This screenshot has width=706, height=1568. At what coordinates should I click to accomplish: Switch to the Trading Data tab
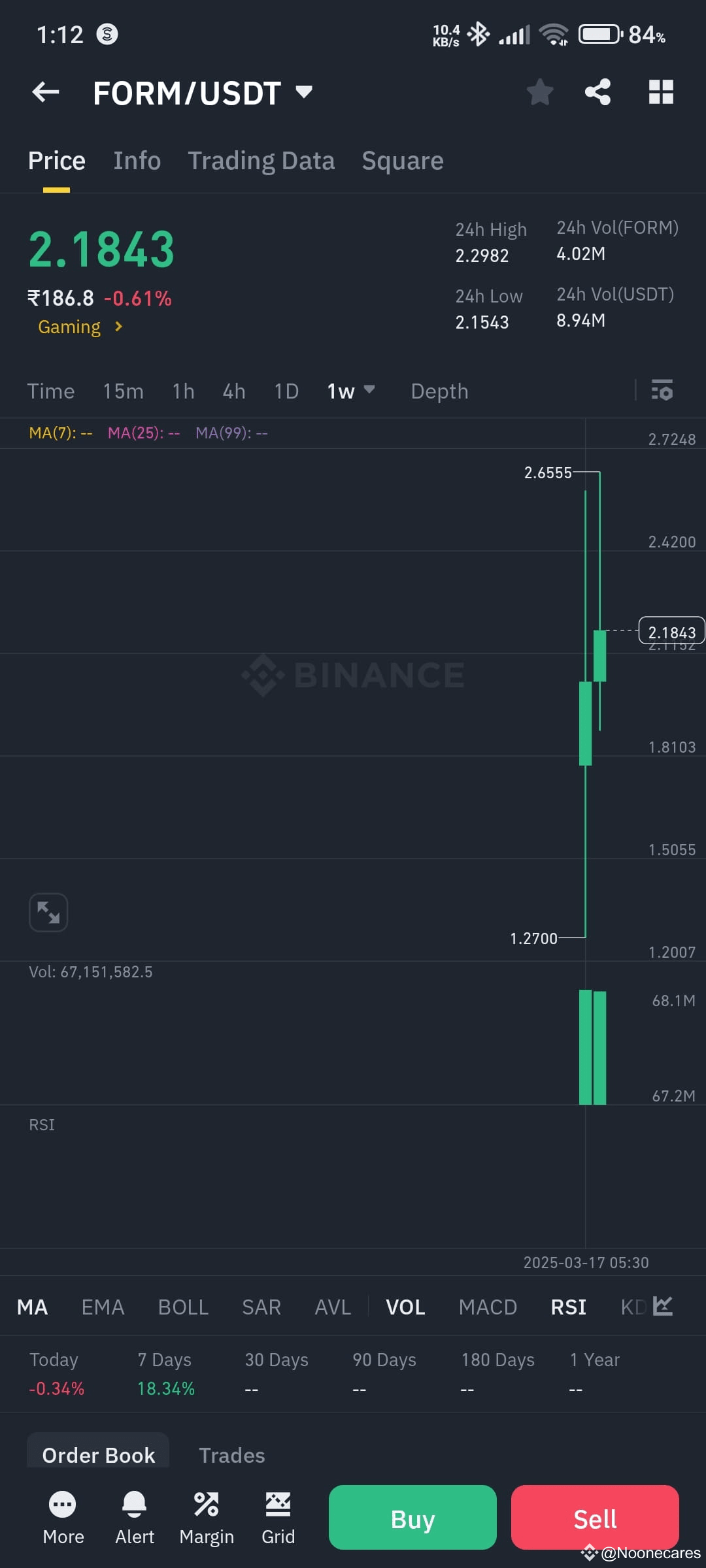(261, 160)
